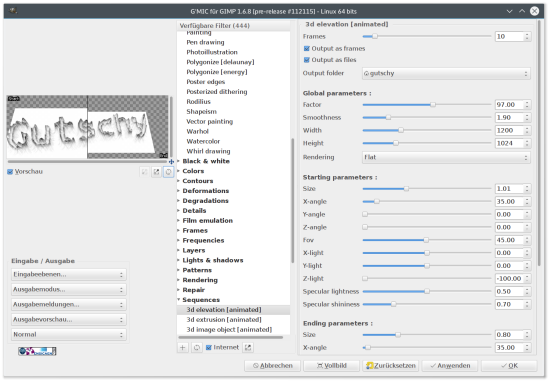Image resolution: width=550 pixels, height=382 pixels.
Task: Click the zoom-in preview icon beside Vorschau
Action: pyautogui.click(x=156, y=172)
